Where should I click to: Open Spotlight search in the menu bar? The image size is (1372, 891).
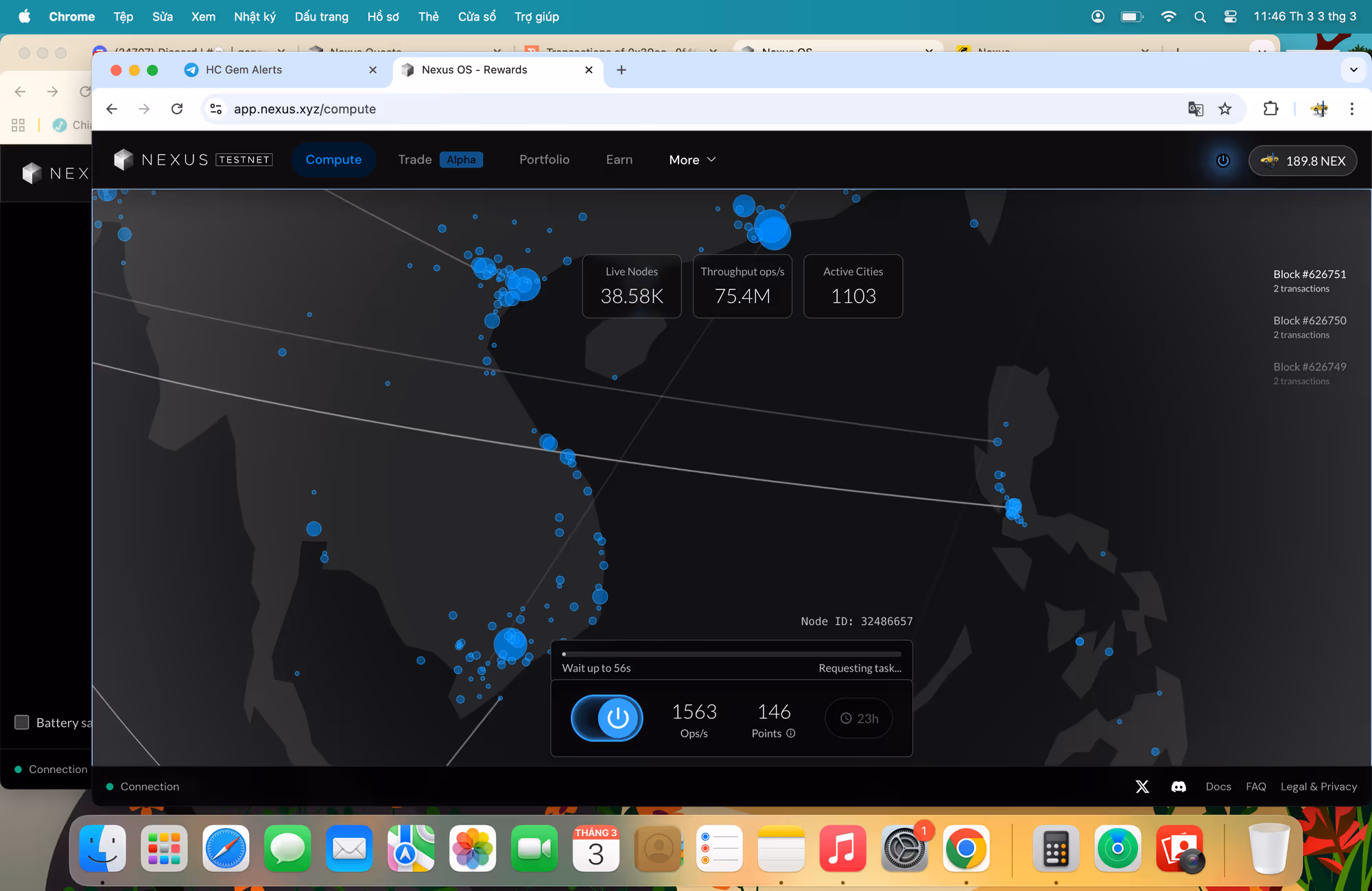[1200, 16]
